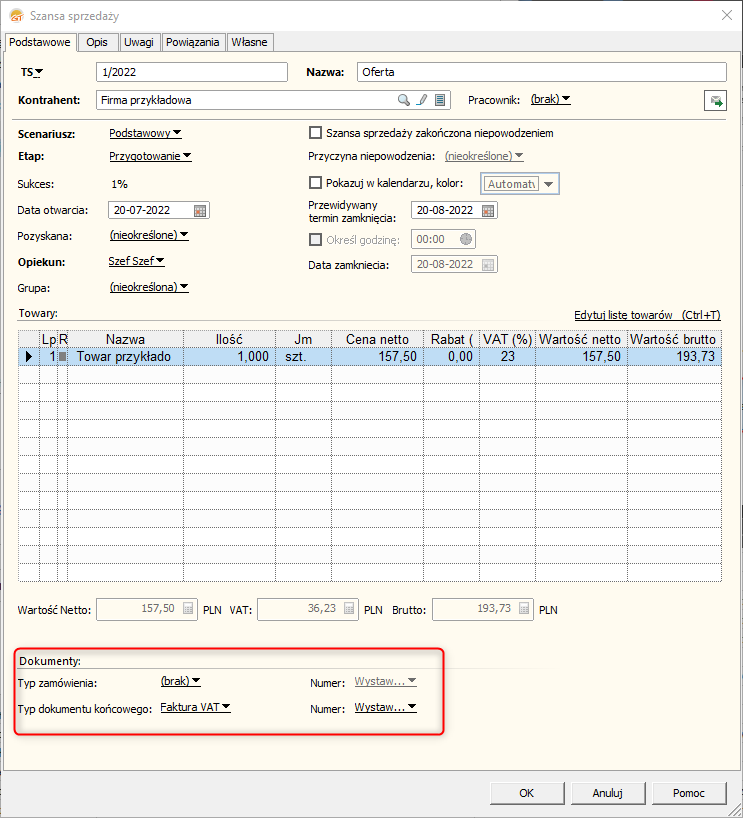743x818 pixels.
Task: Click the app icon in title bar
Action: pos(16,16)
